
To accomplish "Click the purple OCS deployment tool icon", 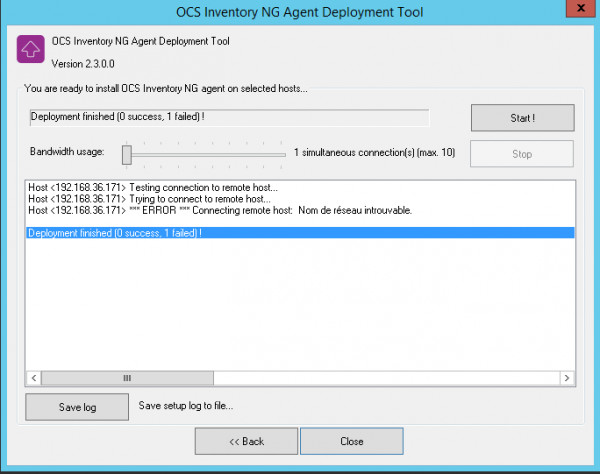I will (x=31, y=49).
